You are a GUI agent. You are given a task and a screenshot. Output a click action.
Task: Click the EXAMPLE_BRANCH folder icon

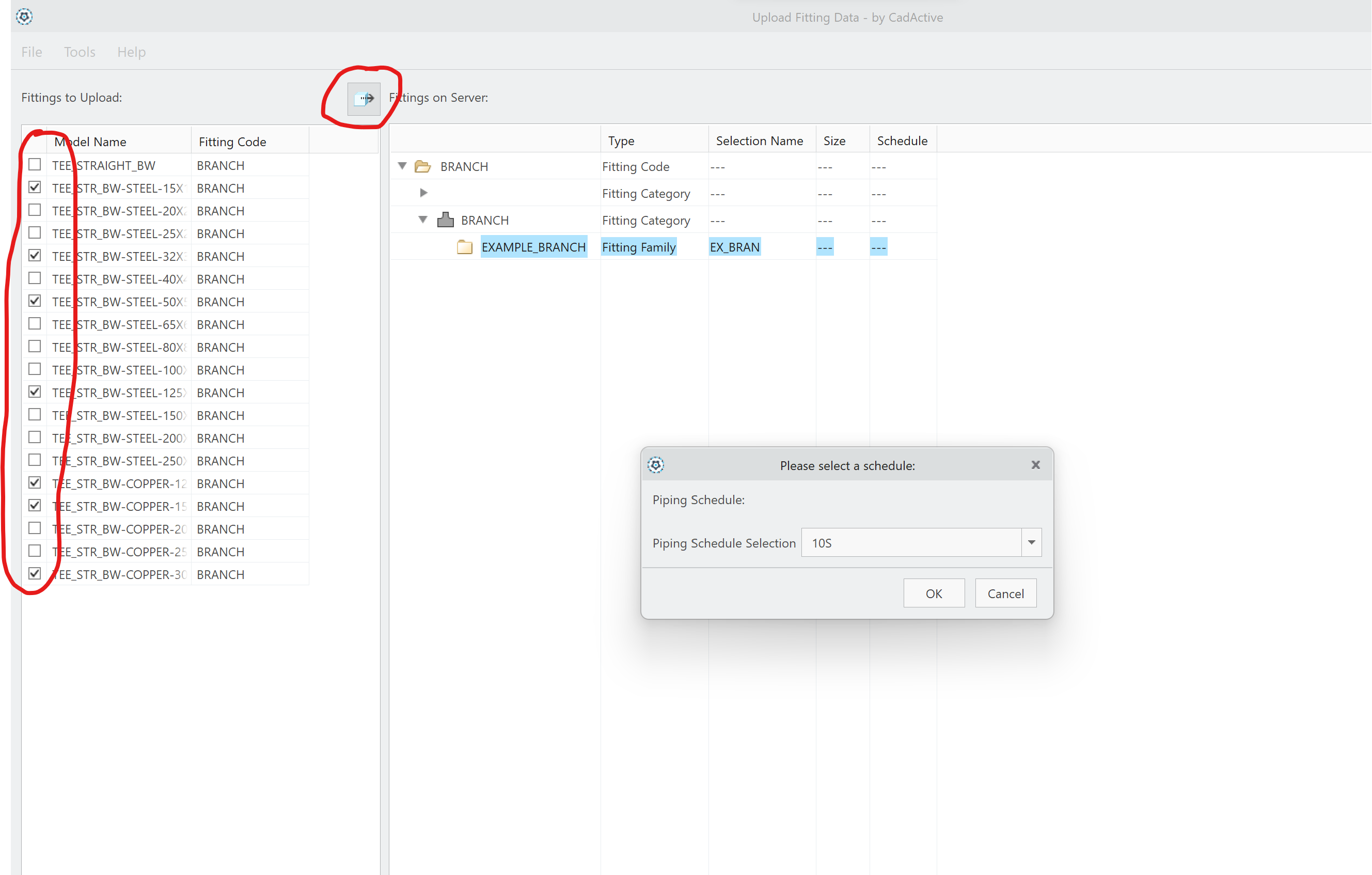464,247
